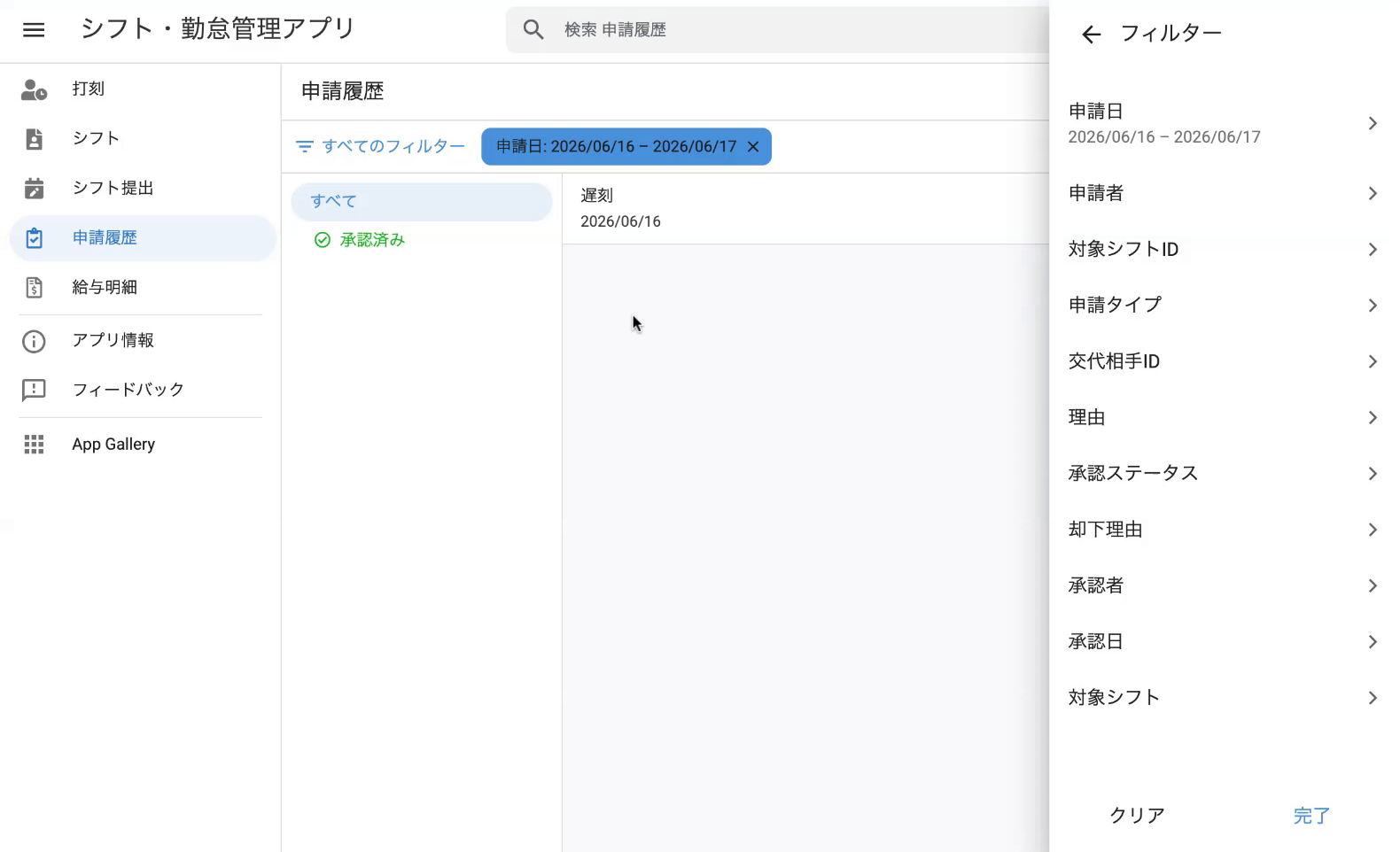Click the 申請タイプ filter label
The width and height of the screenshot is (1400, 852).
(1115, 306)
